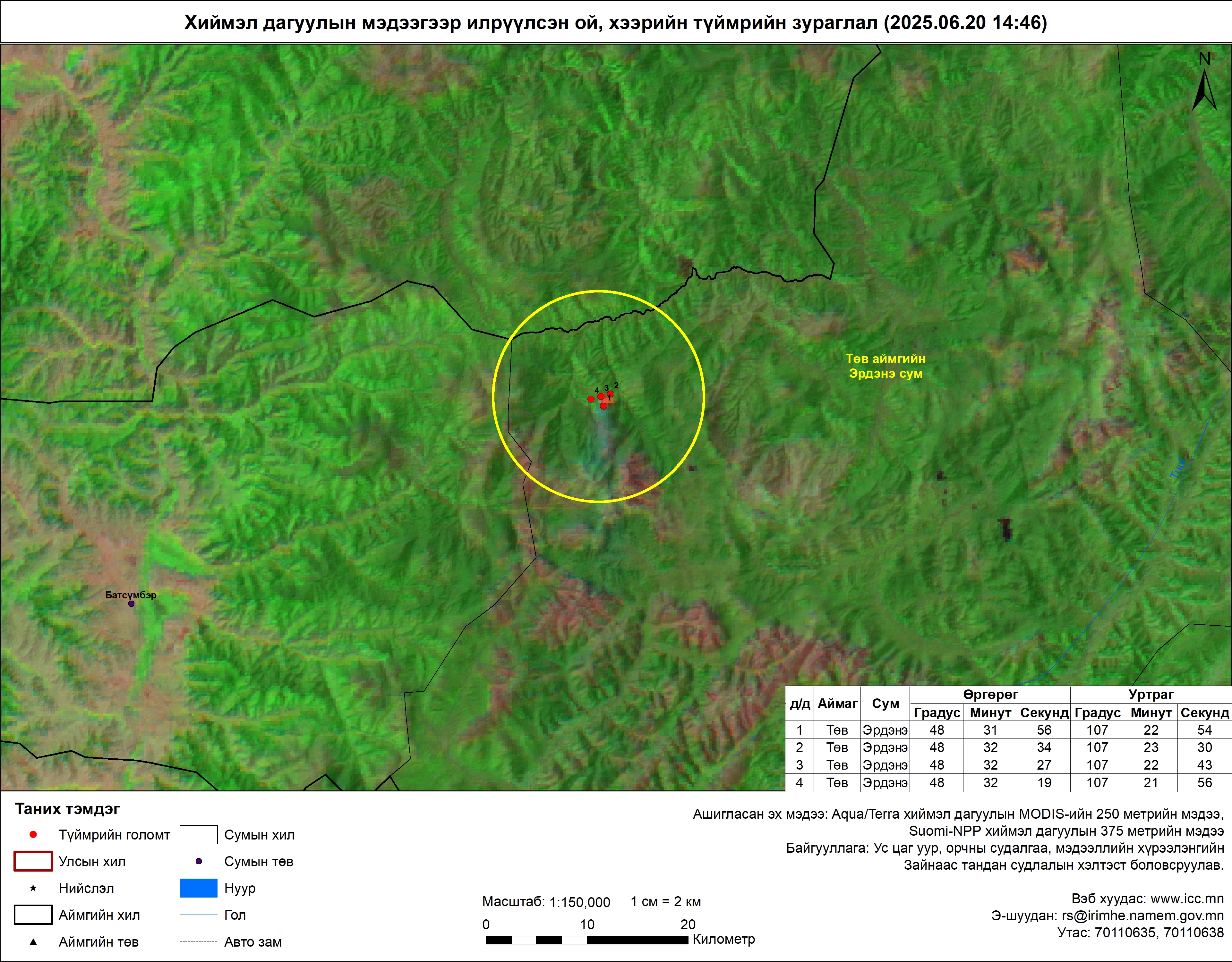The image size is (1232, 962).
Task: Click longitude seconds 54 in row 1
Action: pos(1205,730)
